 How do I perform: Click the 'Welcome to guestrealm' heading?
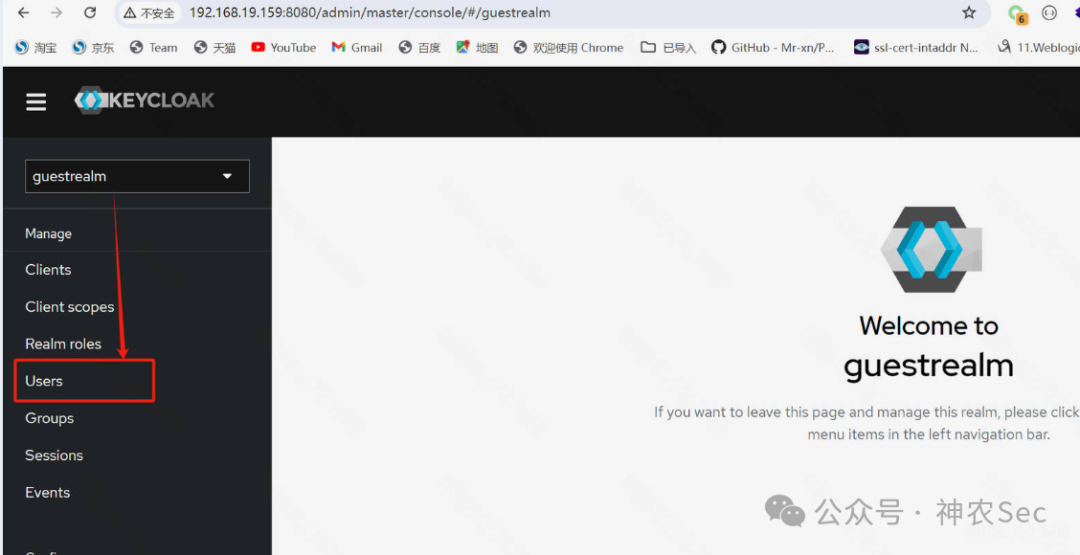point(928,346)
